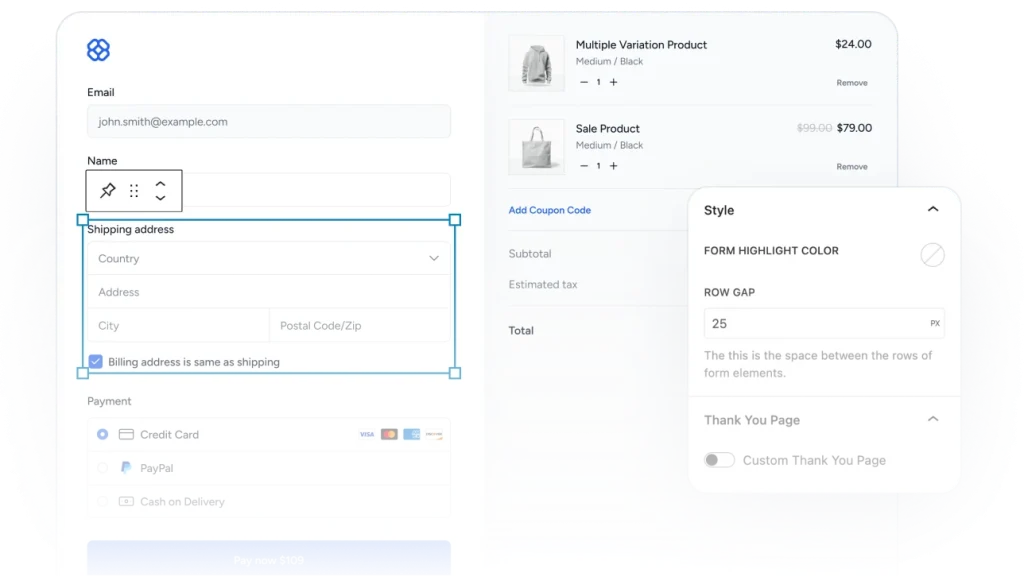Screen dimensions: 1024x588
Task: Click the bottom-right selection resize handle
Action: point(455,373)
